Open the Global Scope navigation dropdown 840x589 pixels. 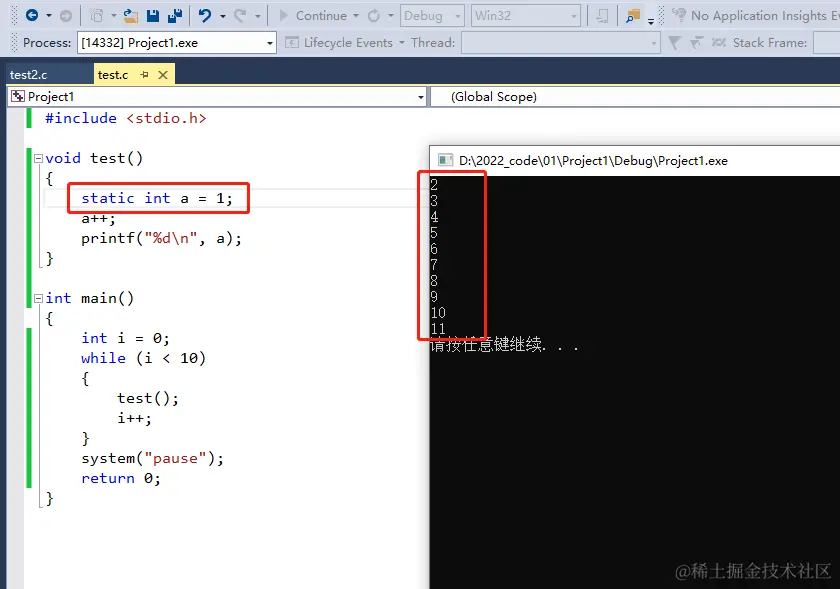[635, 96]
